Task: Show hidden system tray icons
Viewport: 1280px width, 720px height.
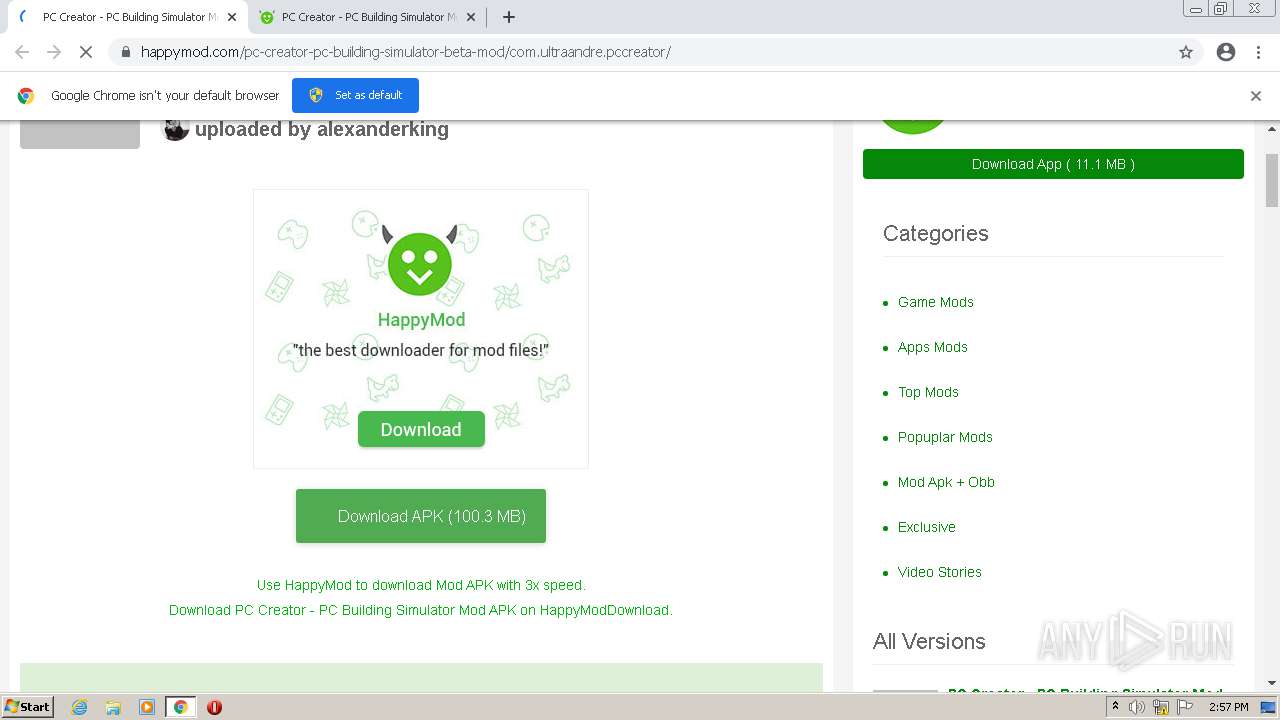Action: [1115, 707]
